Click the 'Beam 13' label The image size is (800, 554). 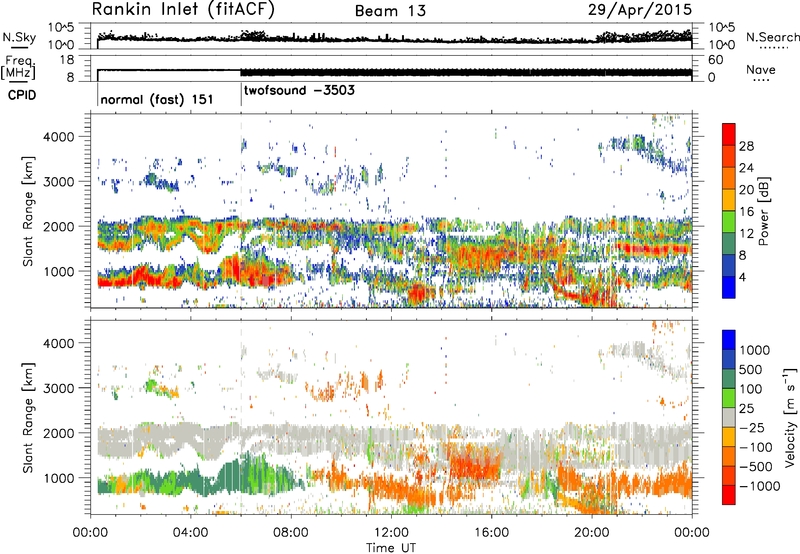pos(390,11)
